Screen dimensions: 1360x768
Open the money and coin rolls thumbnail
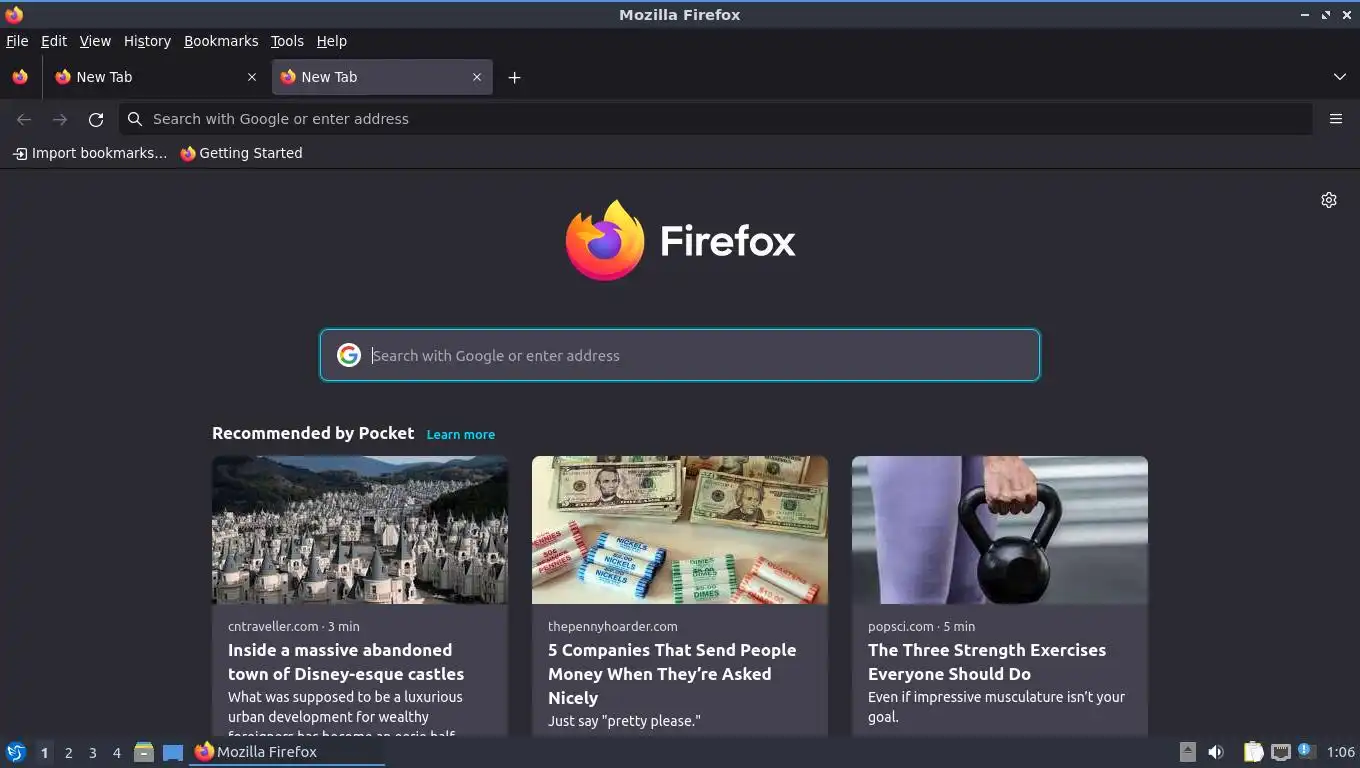pos(680,530)
